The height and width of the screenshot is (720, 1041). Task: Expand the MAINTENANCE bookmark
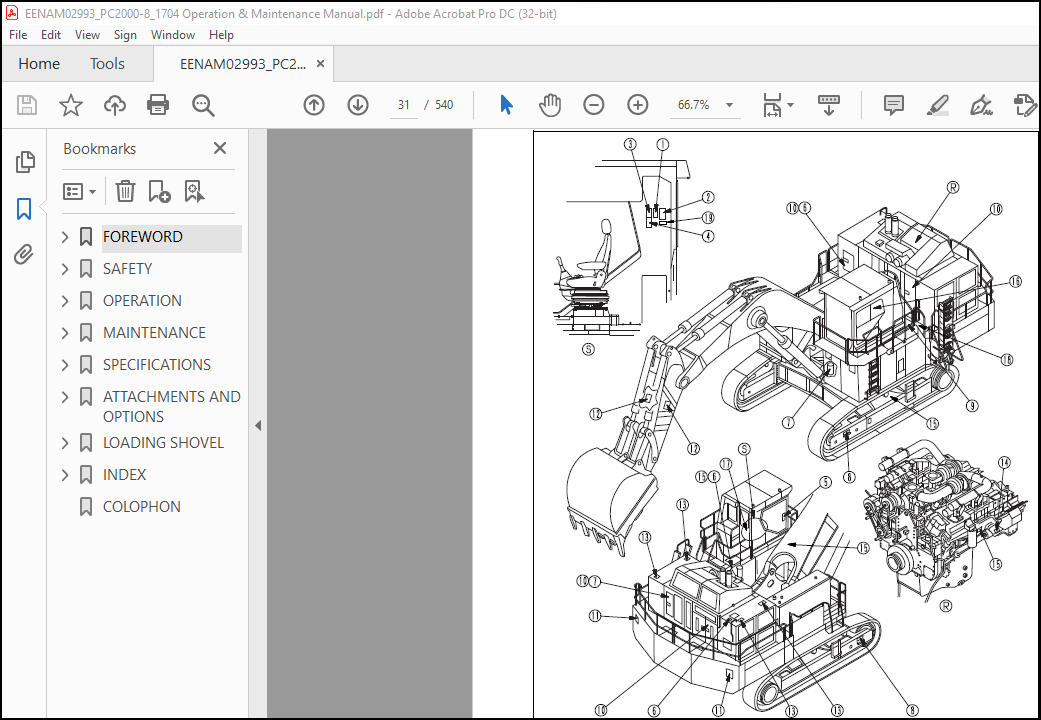65,333
